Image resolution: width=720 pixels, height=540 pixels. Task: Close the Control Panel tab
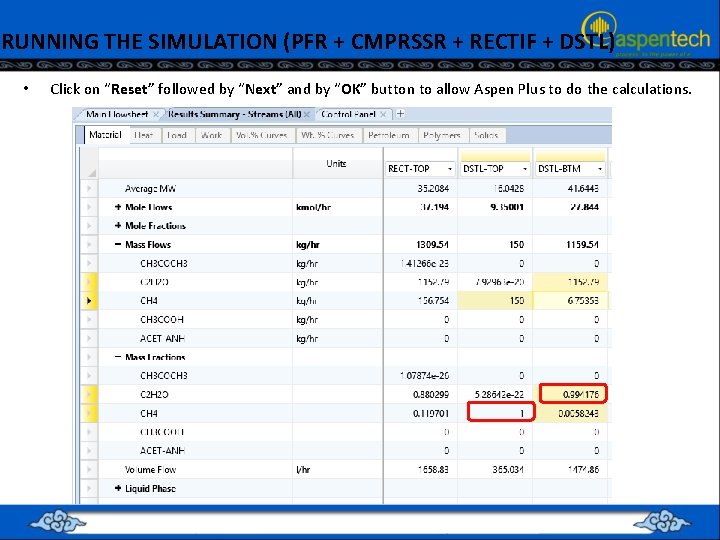point(383,114)
